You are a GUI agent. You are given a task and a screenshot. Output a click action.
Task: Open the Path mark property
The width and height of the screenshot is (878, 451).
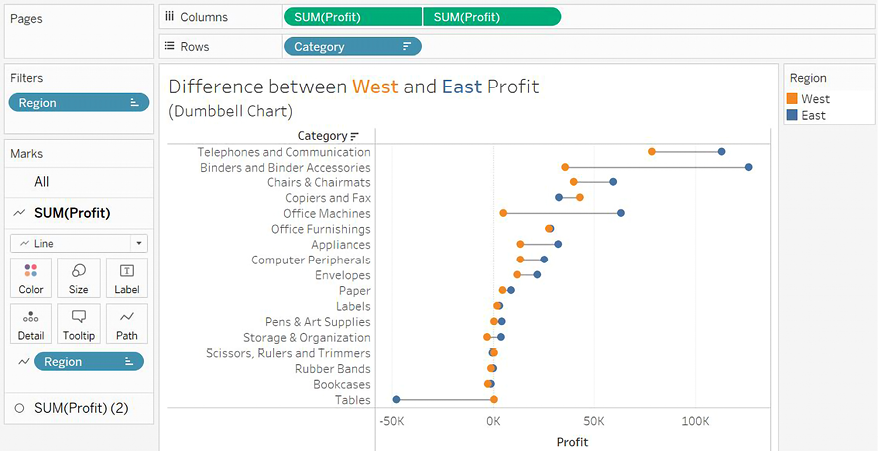[x=127, y=324]
